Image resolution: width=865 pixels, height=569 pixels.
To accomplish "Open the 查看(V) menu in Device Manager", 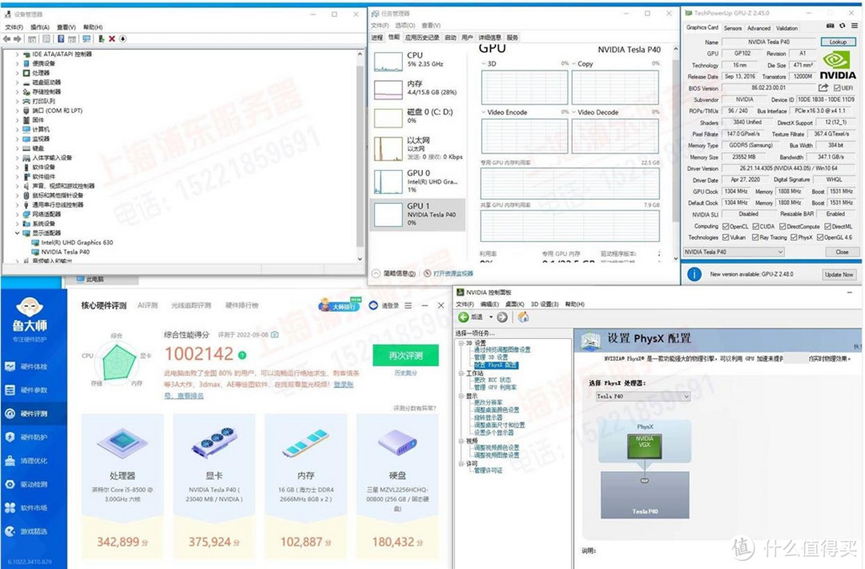I will tap(66, 27).
